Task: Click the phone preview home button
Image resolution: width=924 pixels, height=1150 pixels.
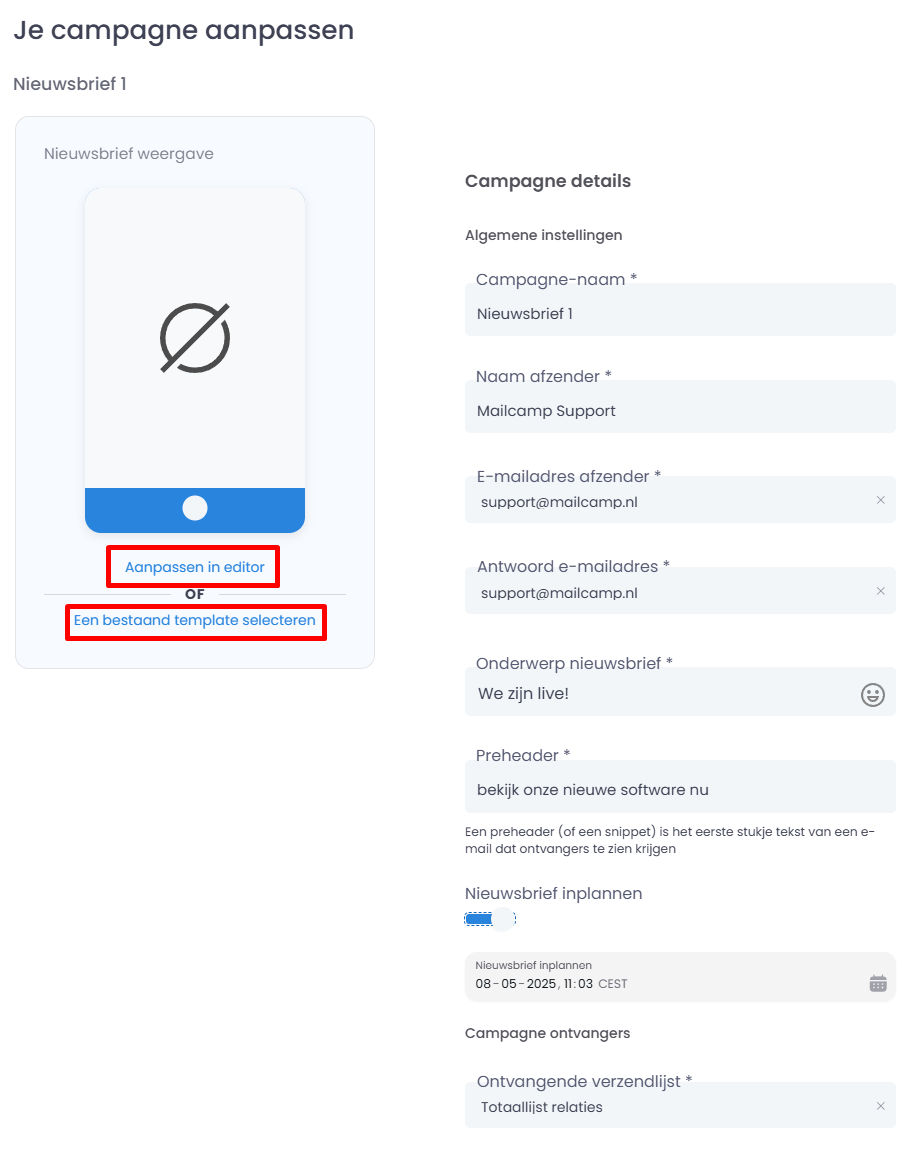Action: (x=195, y=508)
